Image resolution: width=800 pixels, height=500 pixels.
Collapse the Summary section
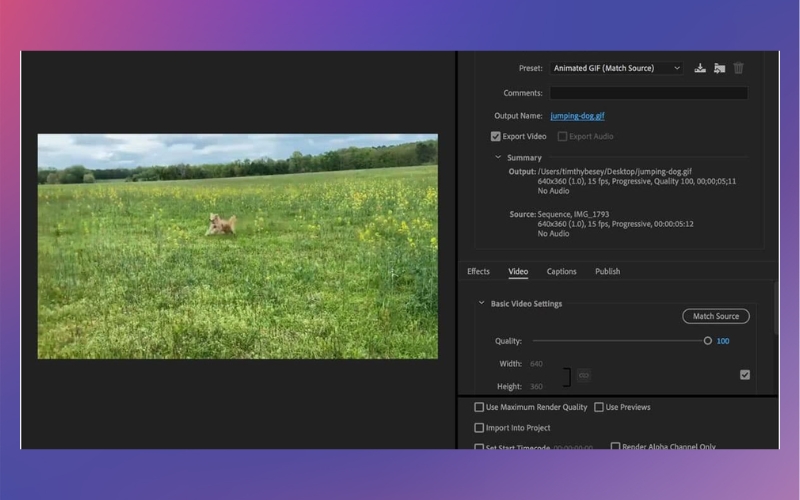point(498,157)
